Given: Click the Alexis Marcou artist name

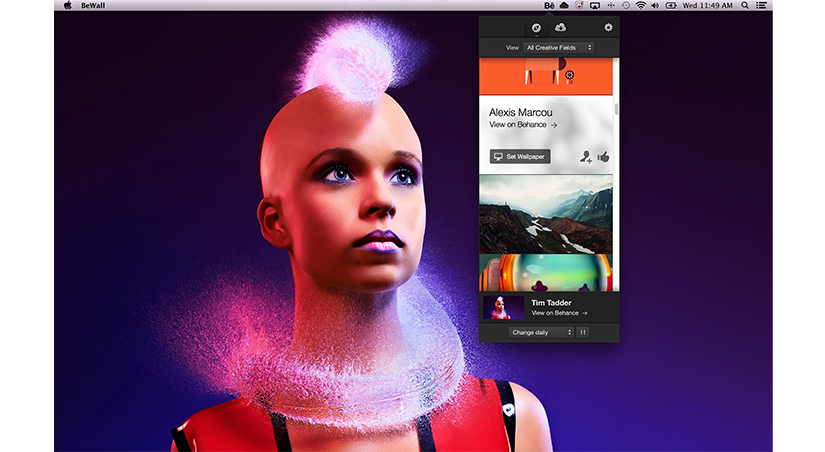Looking at the screenshot, I should [520, 112].
